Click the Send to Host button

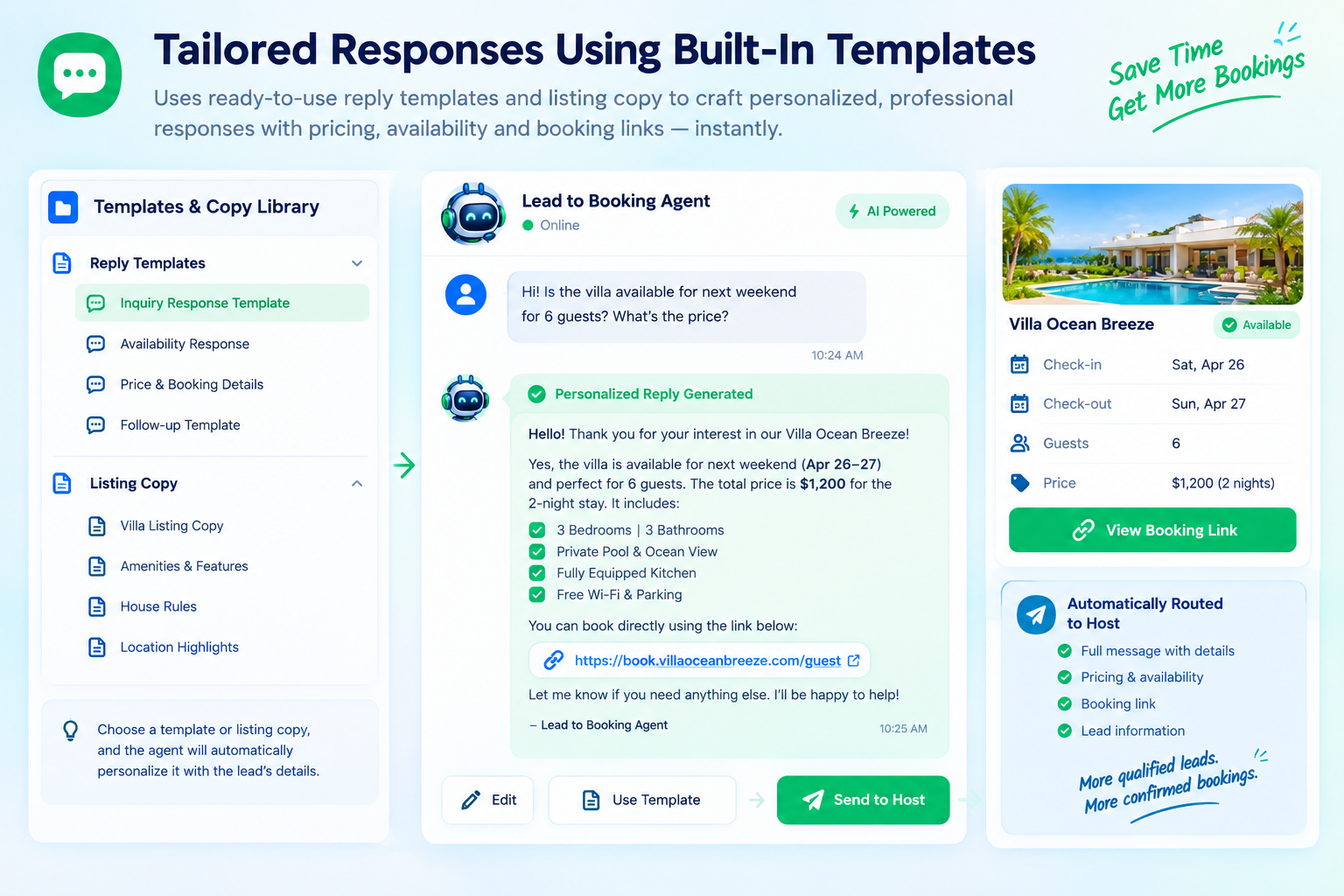(863, 800)
